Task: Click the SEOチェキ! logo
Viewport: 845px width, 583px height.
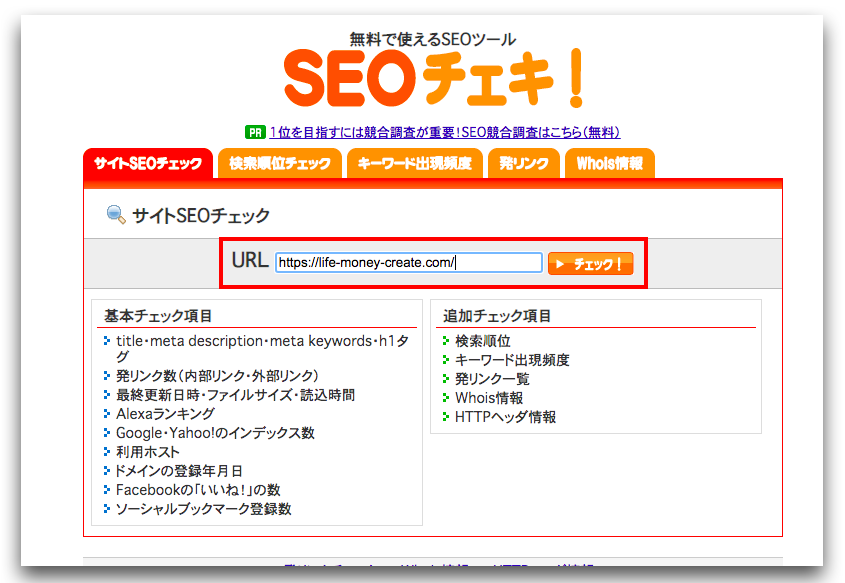Action: [434, 79]
